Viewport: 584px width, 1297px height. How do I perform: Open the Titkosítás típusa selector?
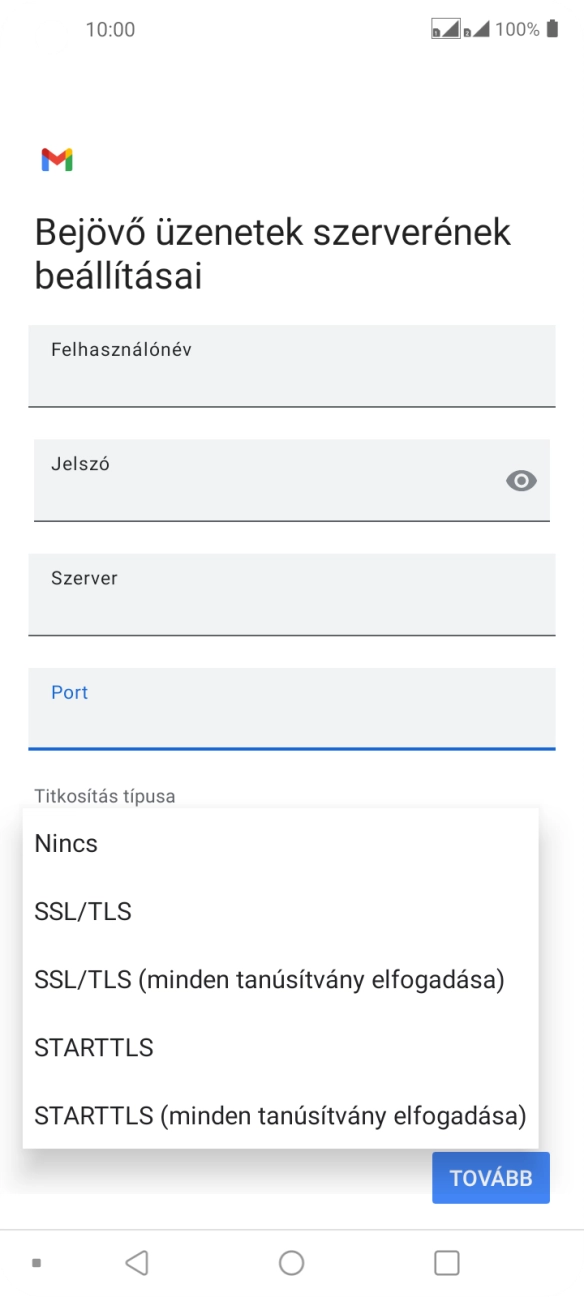pyautogui.click(x=104, y=796)
